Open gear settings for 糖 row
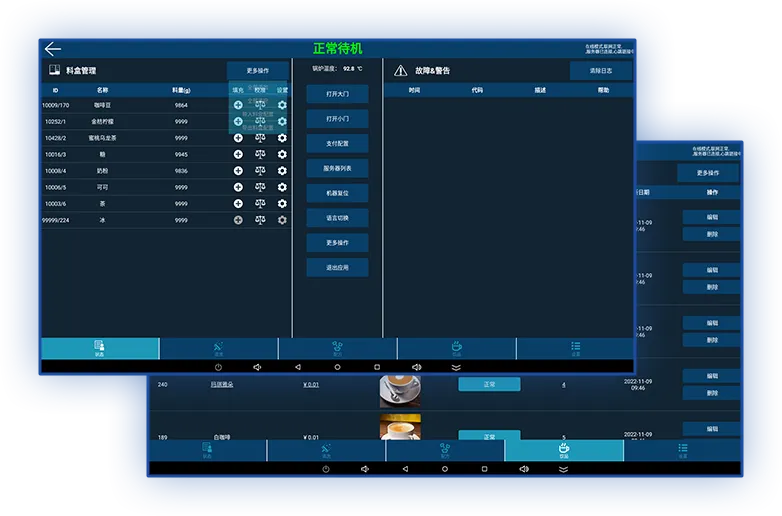 [282, 155]
